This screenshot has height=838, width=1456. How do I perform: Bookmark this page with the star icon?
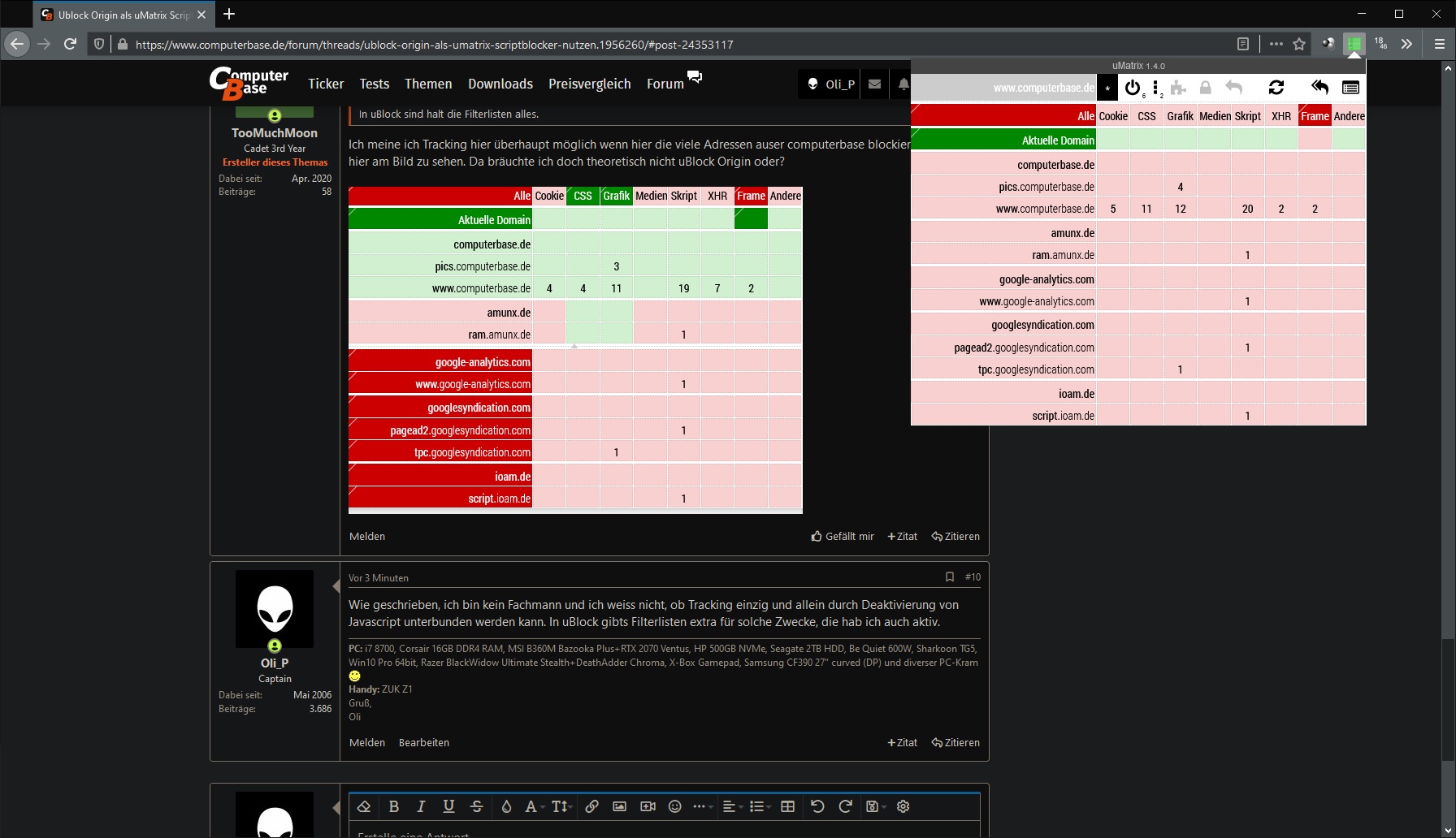1299,44
